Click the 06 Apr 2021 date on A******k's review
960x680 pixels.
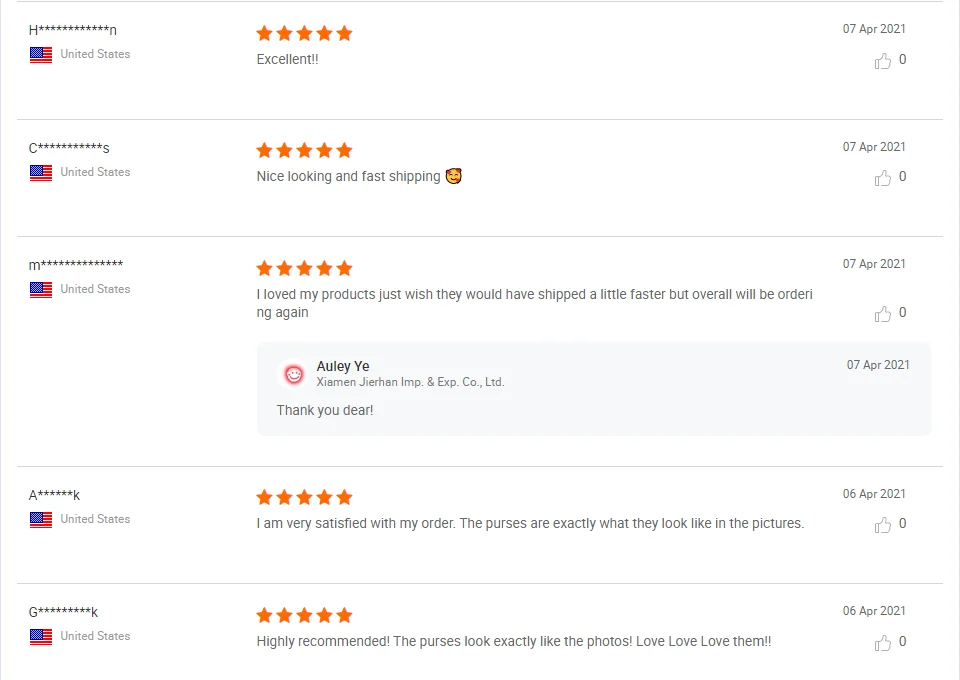click(x=874, y=494)
